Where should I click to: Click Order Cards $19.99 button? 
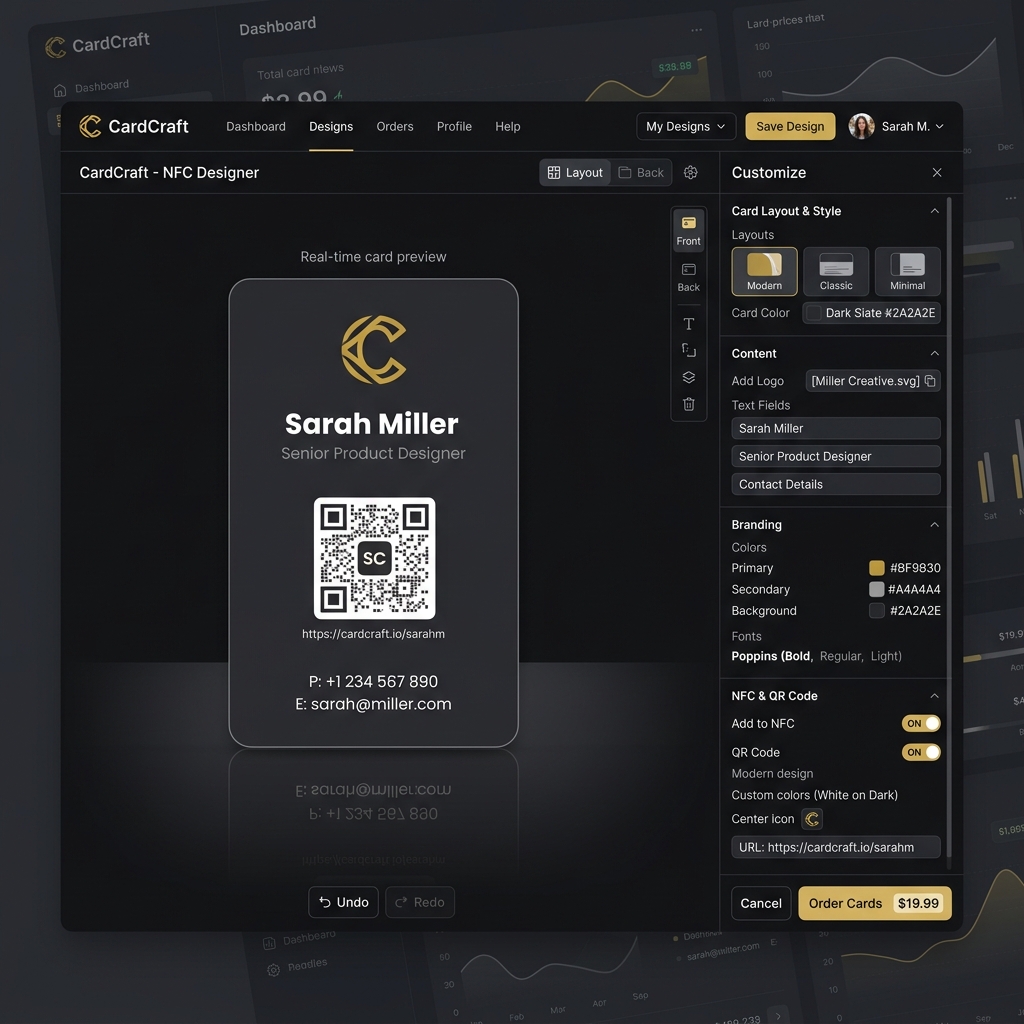pos(874,903)
